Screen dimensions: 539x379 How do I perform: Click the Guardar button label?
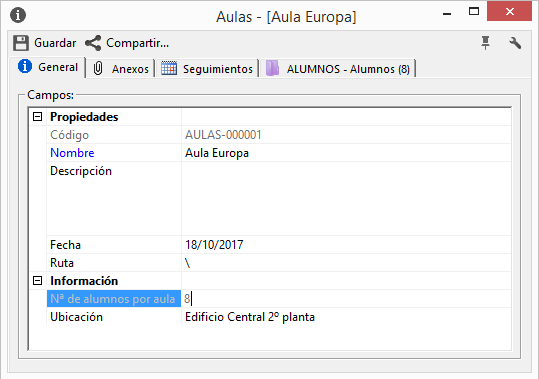coord(55,43)
